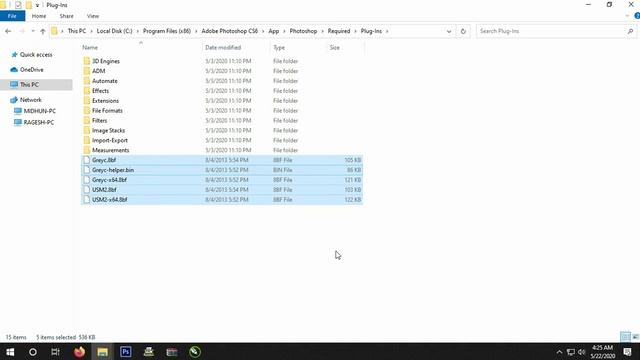
Task: Sort by Name column header
Action: pyautogui.click(x=90, y=48)
